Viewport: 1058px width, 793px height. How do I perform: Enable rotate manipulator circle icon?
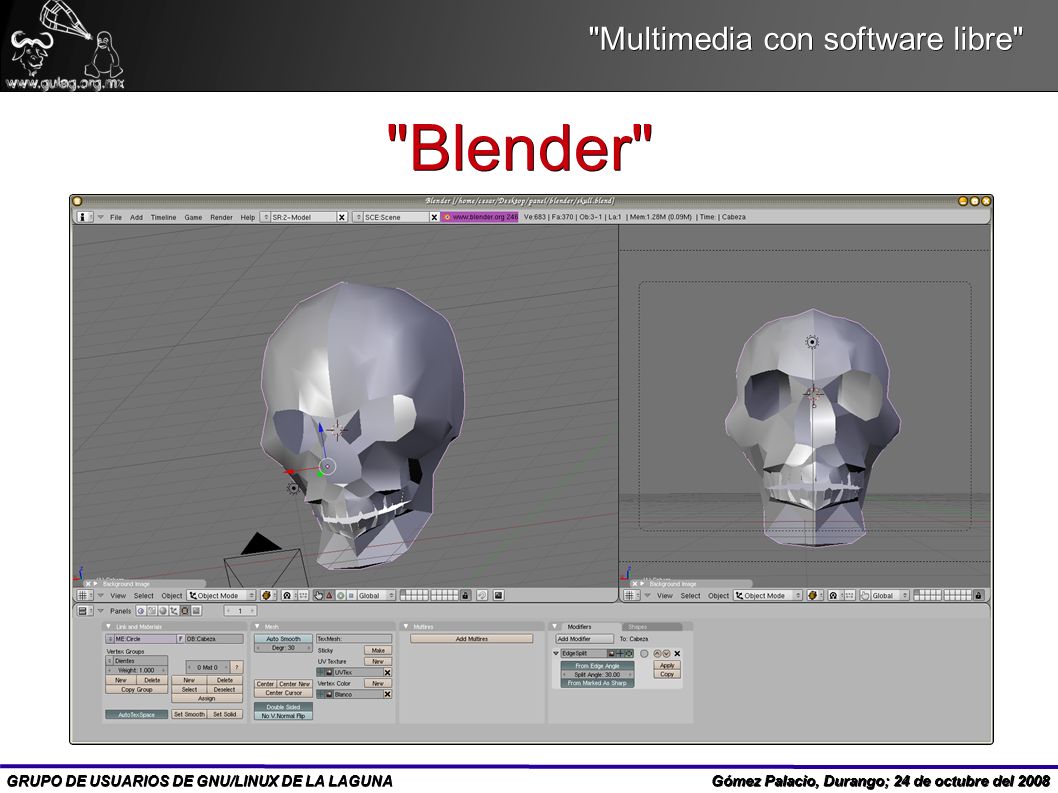[x=341, y=595]
